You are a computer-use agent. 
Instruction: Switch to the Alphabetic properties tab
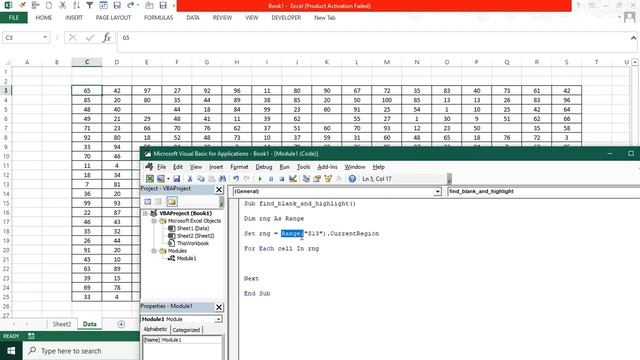(x=155, y=329)
